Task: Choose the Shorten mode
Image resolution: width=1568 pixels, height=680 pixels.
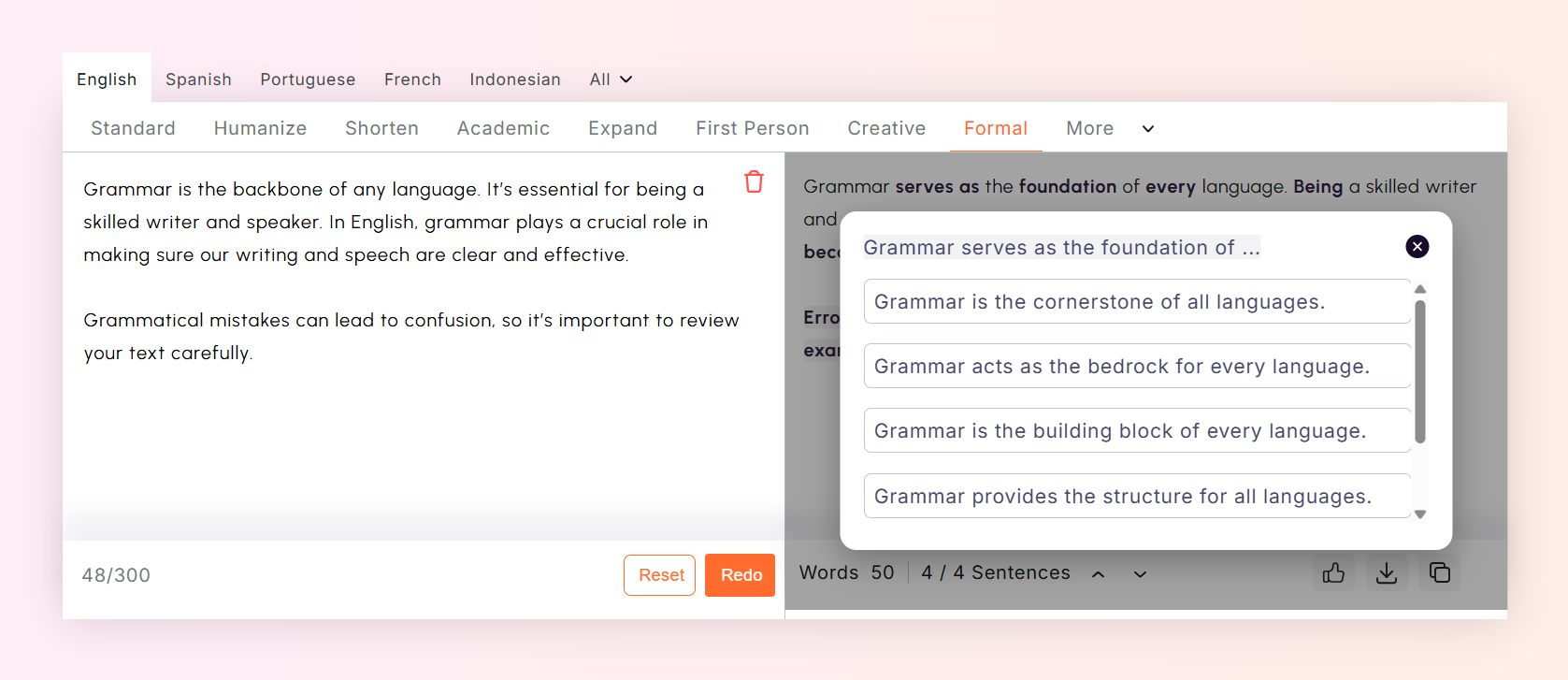Action: click(381, 128)
